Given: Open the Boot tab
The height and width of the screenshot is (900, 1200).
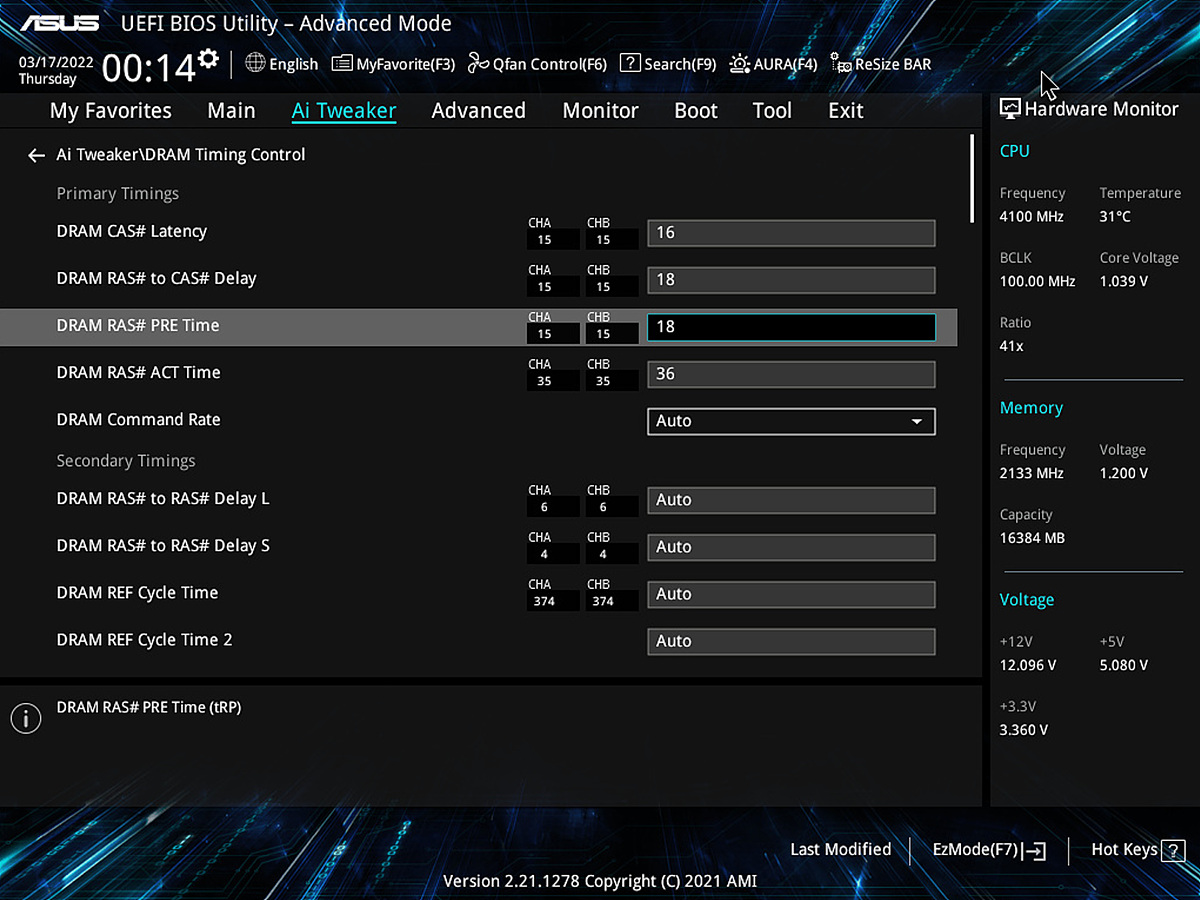Looking at the screenshot, I should pos(696,111).
